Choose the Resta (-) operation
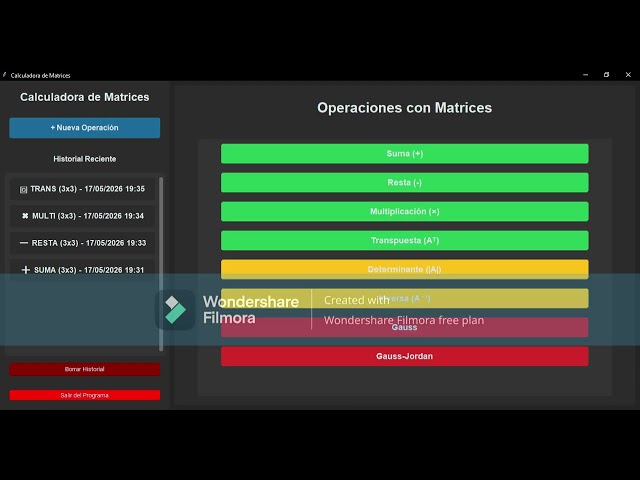Viewport: 640px width, 480px height. [404, 182]
